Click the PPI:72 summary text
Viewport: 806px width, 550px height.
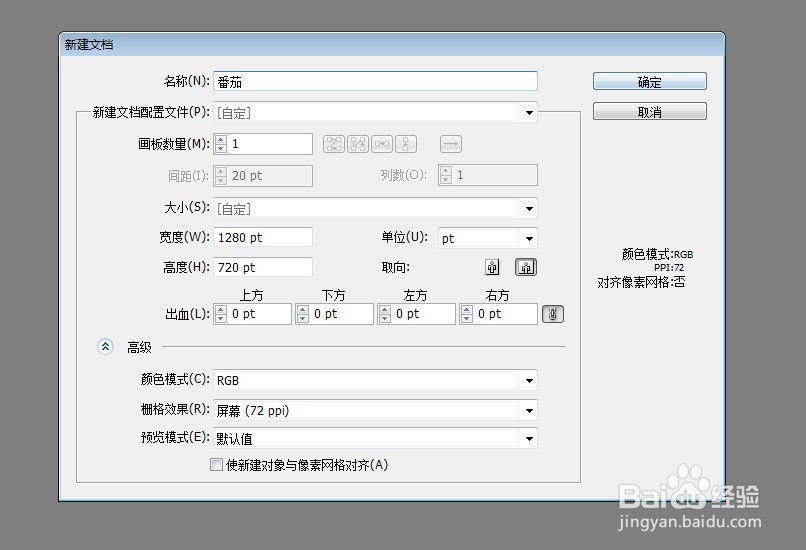[x=669, y=268]
